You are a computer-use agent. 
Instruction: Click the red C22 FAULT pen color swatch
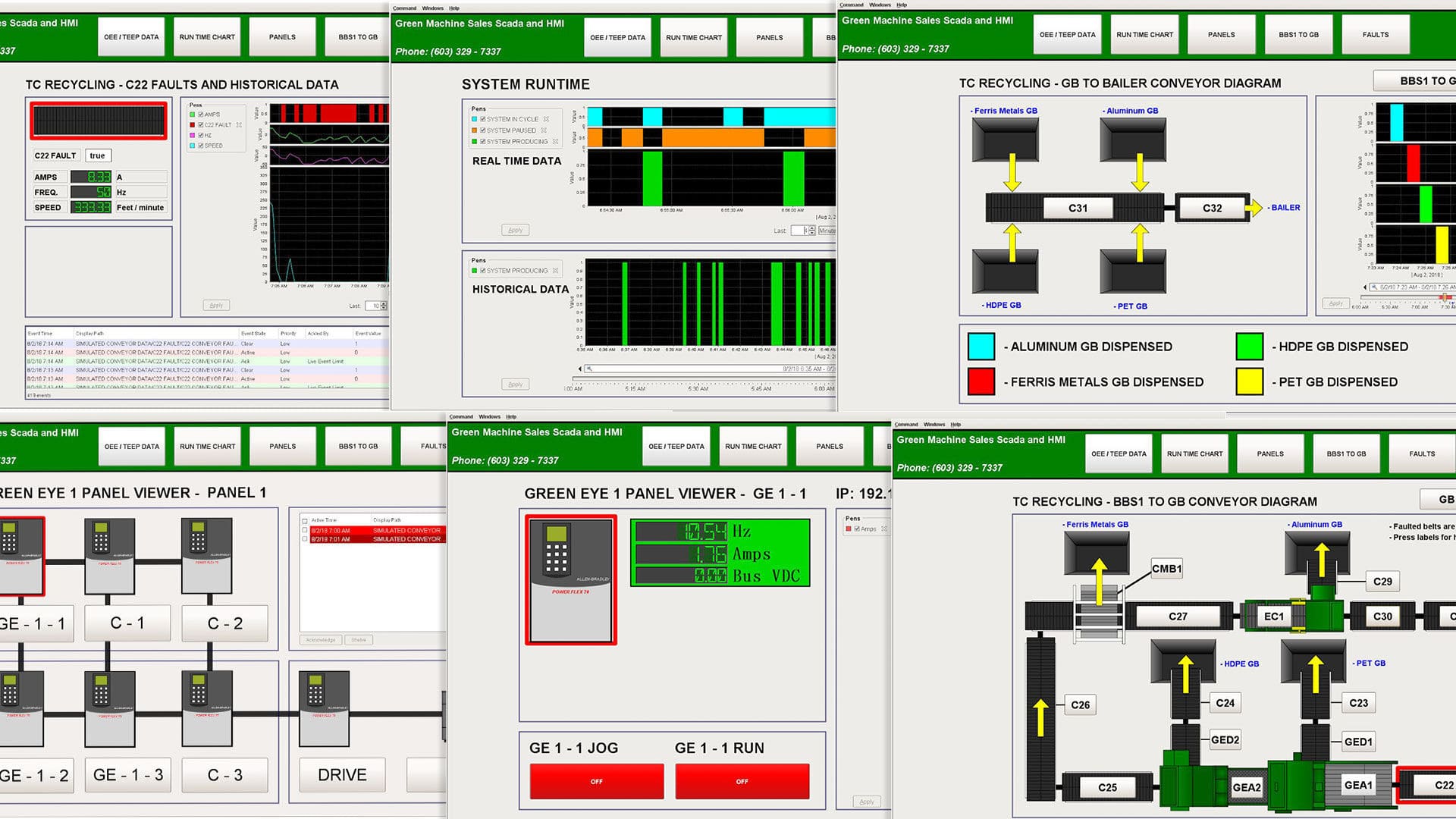tap(192, 124)
